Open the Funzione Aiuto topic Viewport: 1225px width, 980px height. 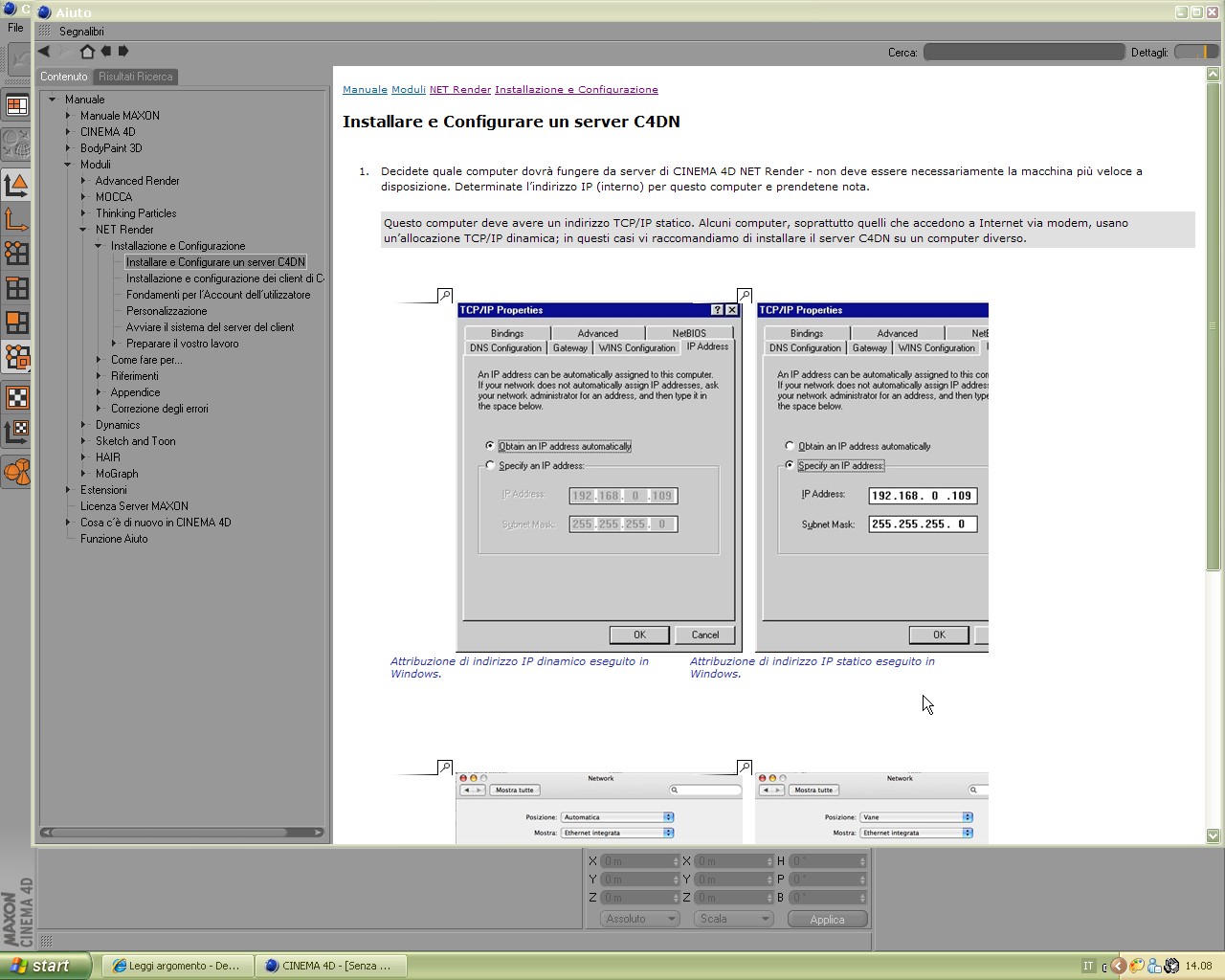114,539
